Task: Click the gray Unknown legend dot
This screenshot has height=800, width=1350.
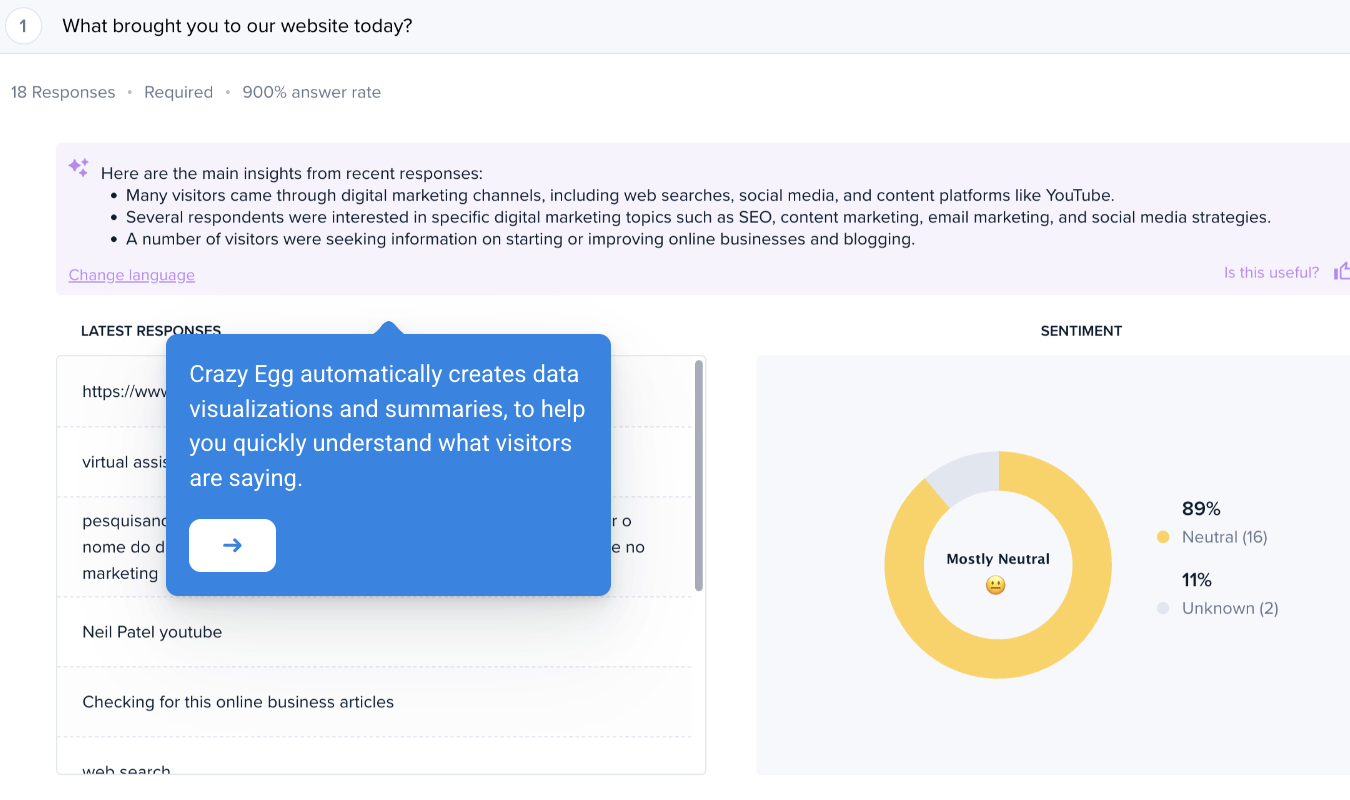Action: click(1163, 608)
